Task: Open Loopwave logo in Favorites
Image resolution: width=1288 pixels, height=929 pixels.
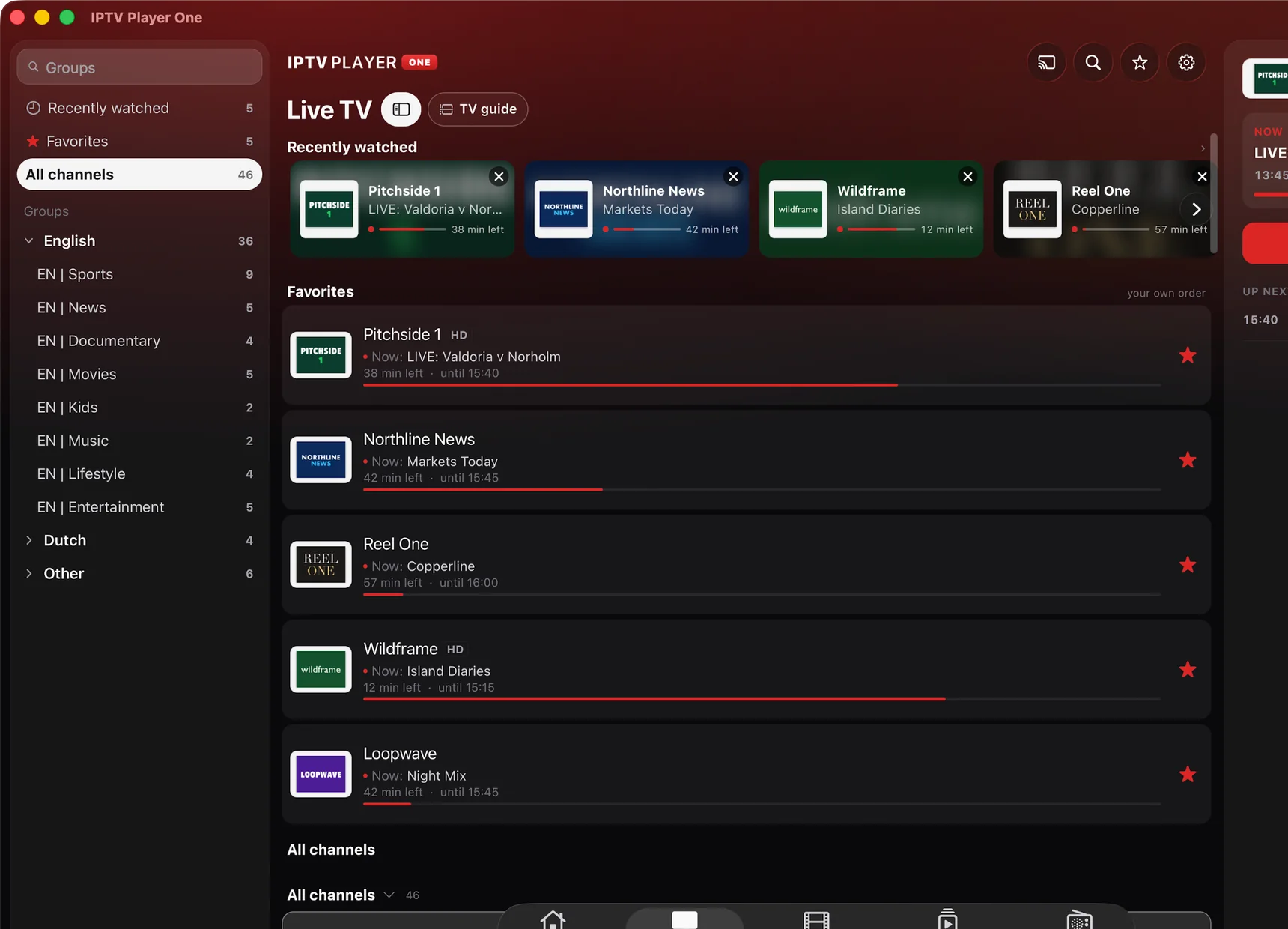Action: (321, 775)
